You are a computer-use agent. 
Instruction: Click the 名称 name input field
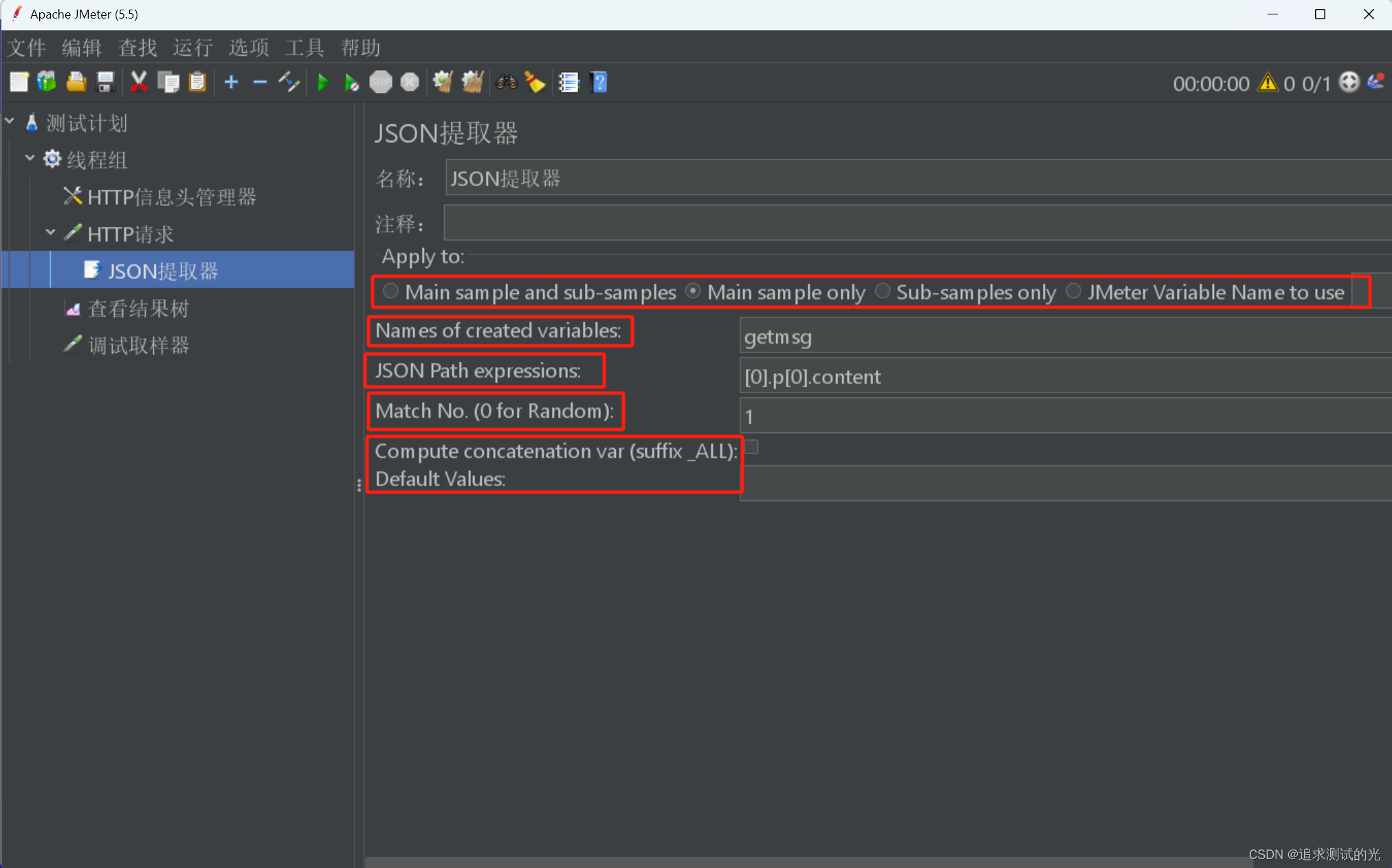point(918,179)
